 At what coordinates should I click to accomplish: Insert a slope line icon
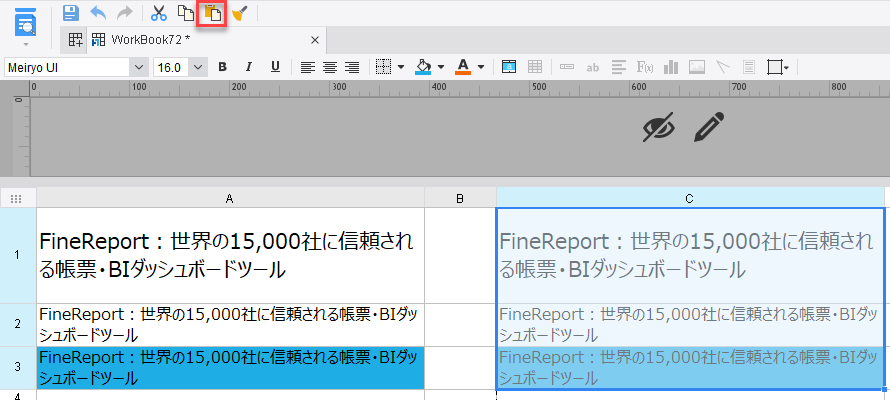[723, 68]
